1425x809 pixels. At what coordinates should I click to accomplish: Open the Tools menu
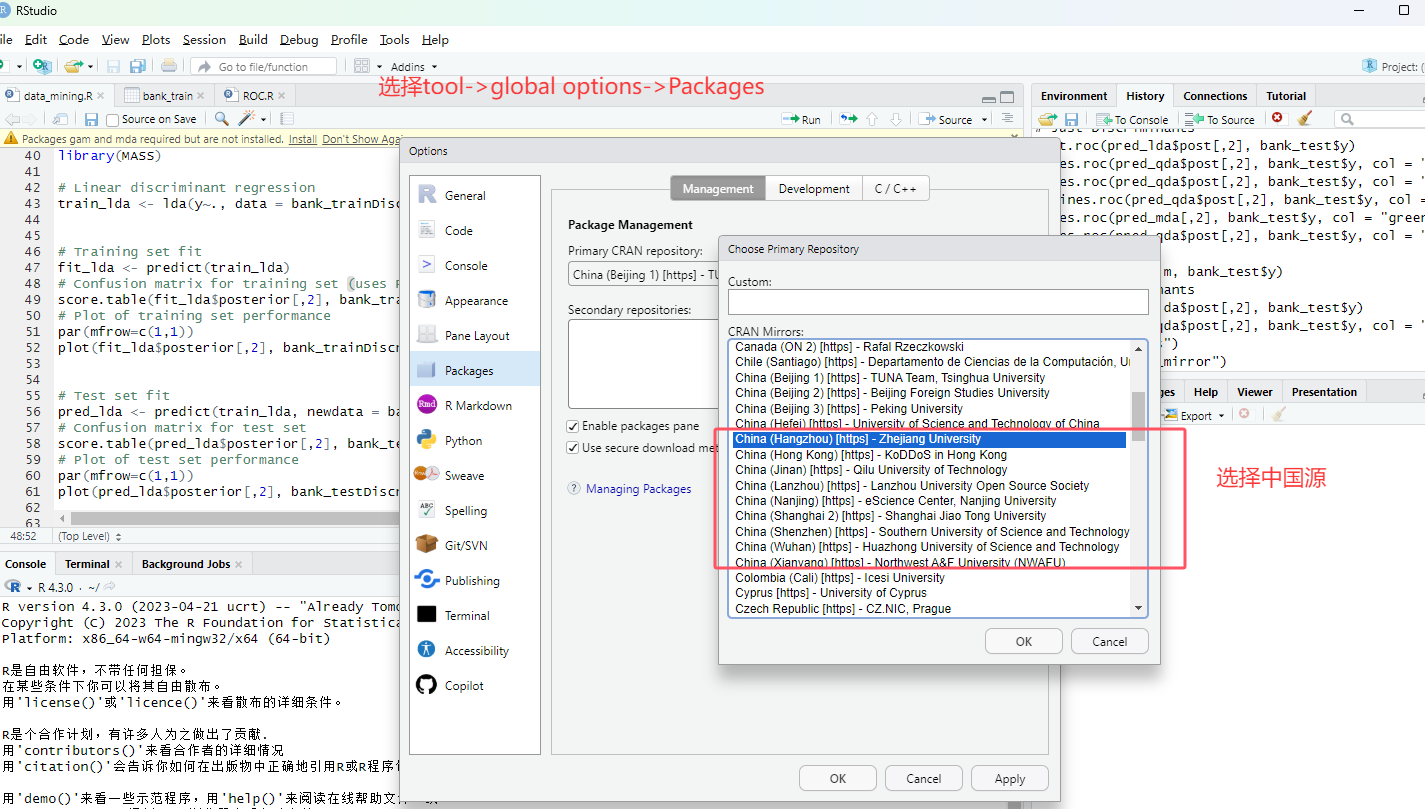tap(394, 40)
